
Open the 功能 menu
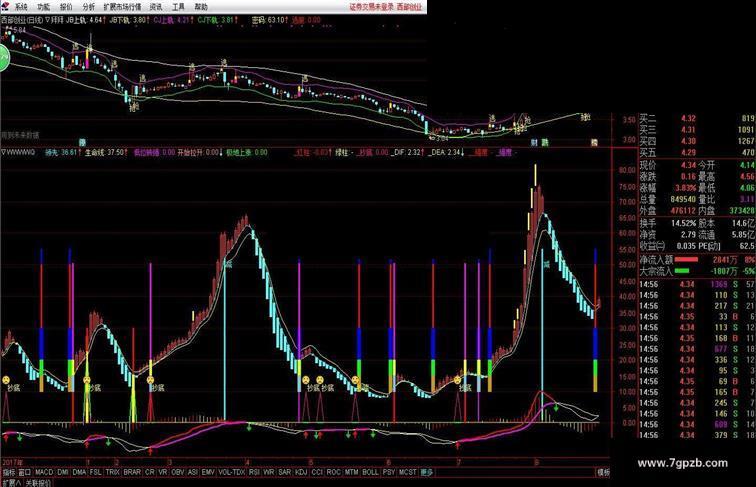43,7
